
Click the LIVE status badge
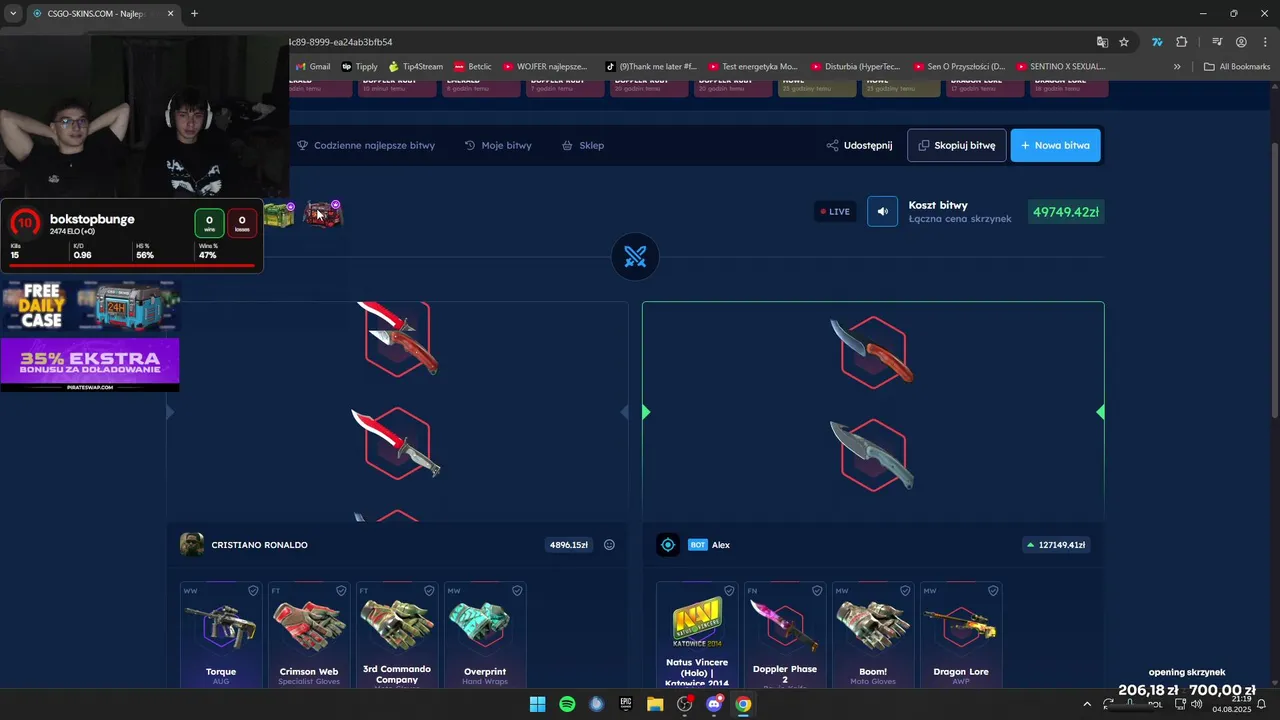835,212
